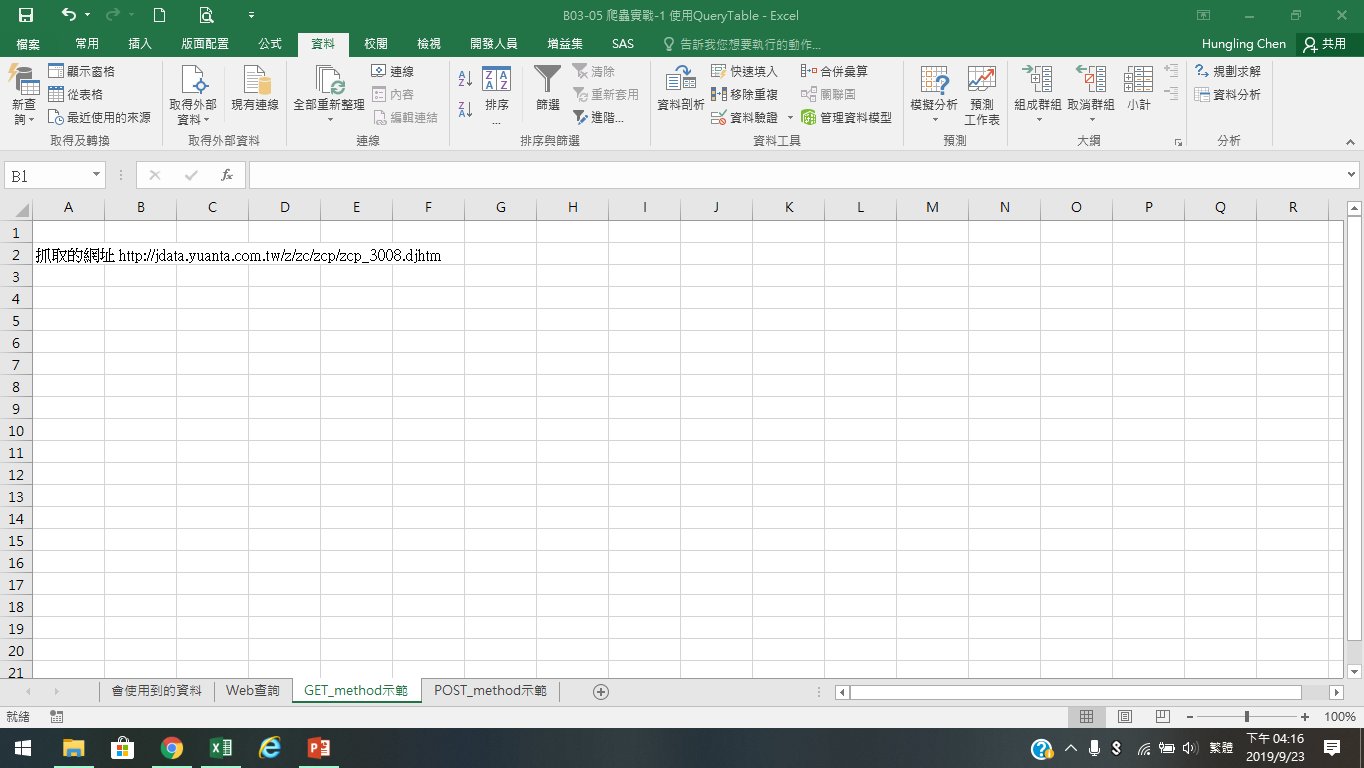Click From Table (從表格)
The height and width of the screenshot is (768, 1364).
click(x=76, y=94)
